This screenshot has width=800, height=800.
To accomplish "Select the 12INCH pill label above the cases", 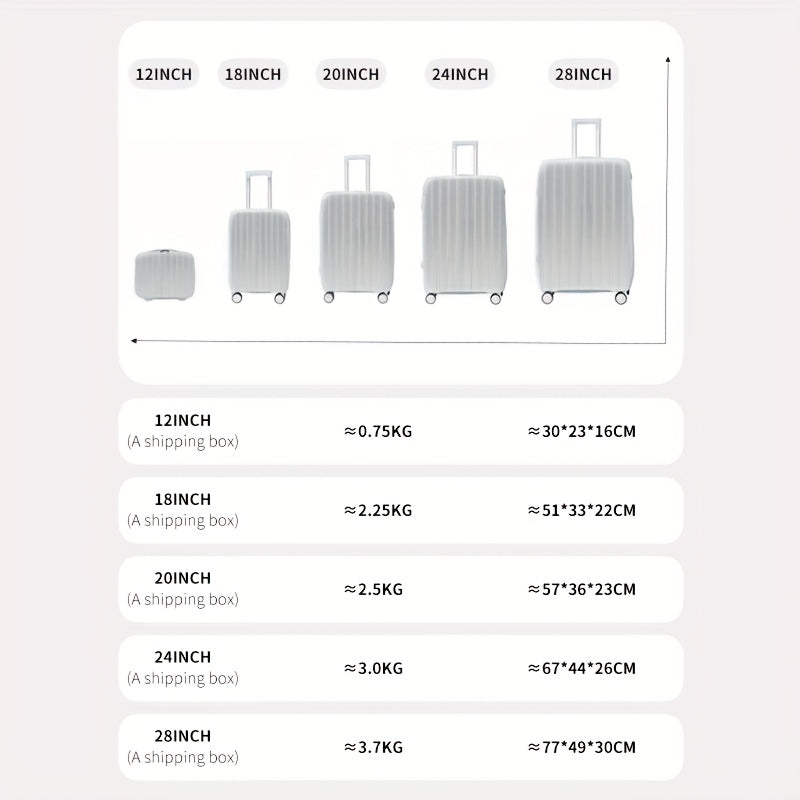I will (164, 74).
